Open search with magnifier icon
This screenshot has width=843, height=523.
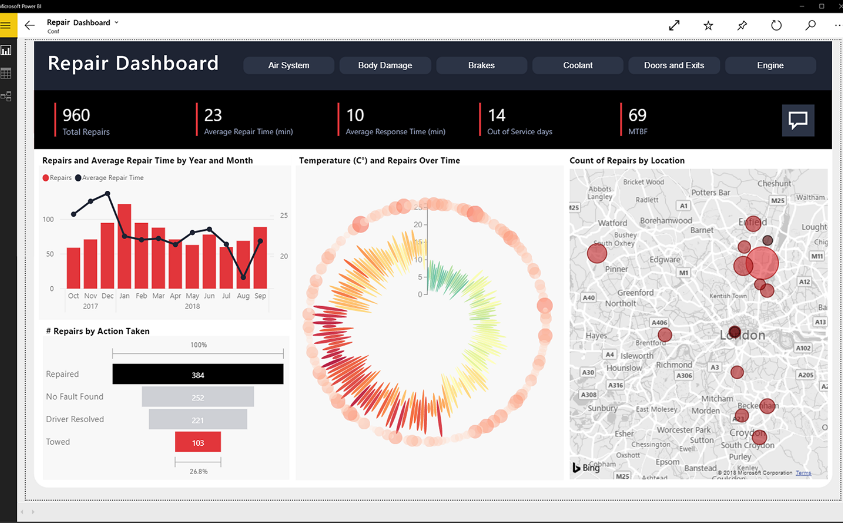[x=810, y=25]
